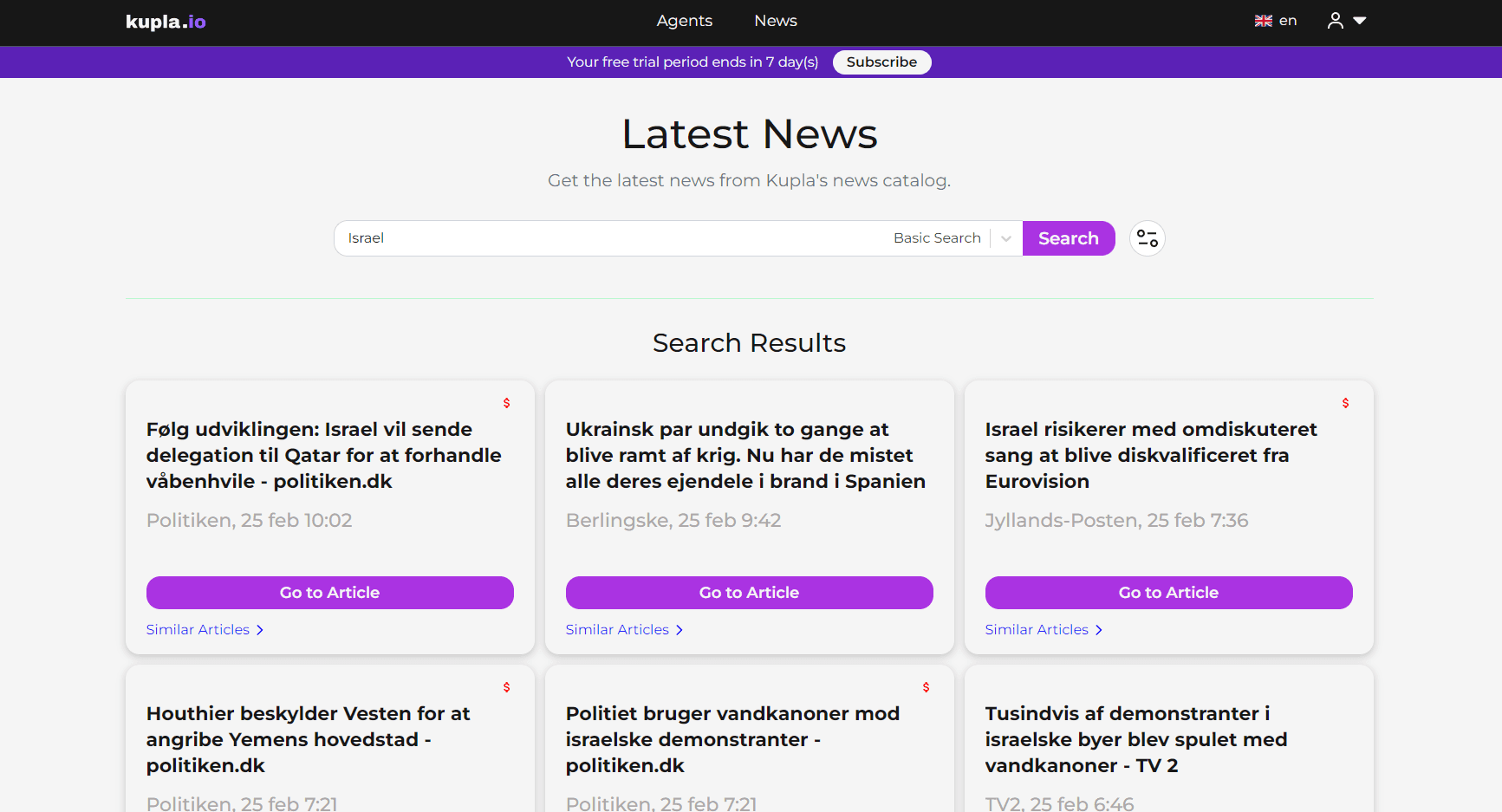Click the Jyllands-Posten, 25 feb 7:36 source line
Image resolution: width=1502 pixels, height=812 pixels.
click(1117, 520)
